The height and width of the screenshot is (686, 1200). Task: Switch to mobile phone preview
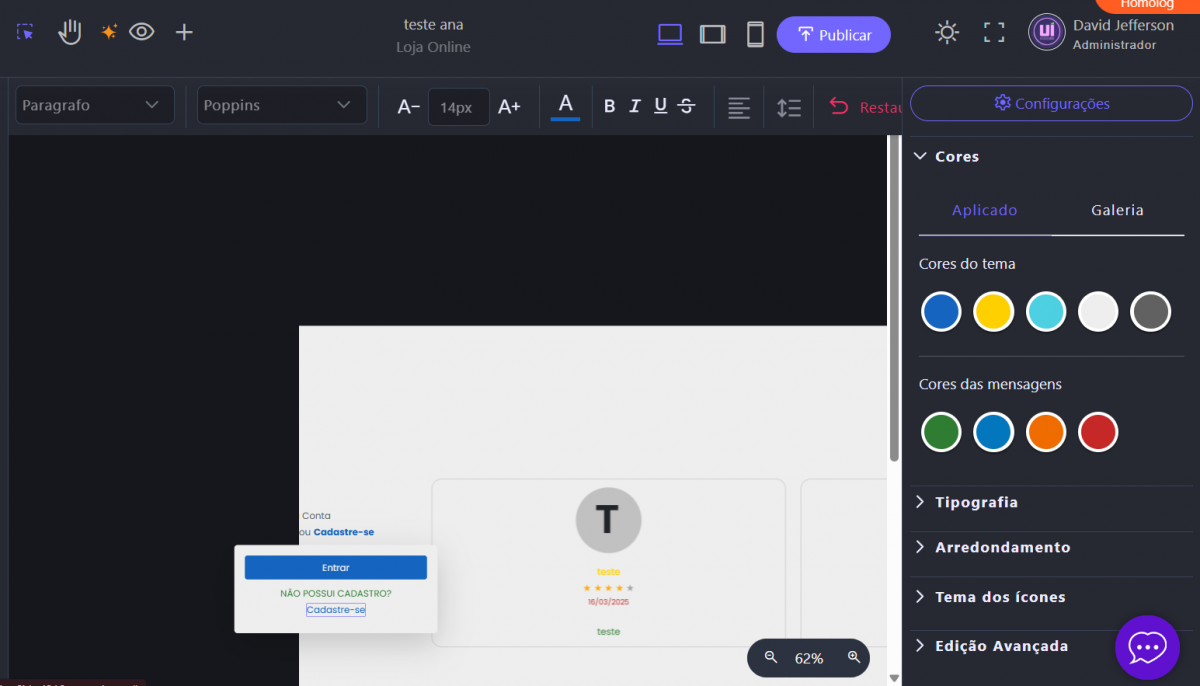click(x=755, y=34)
